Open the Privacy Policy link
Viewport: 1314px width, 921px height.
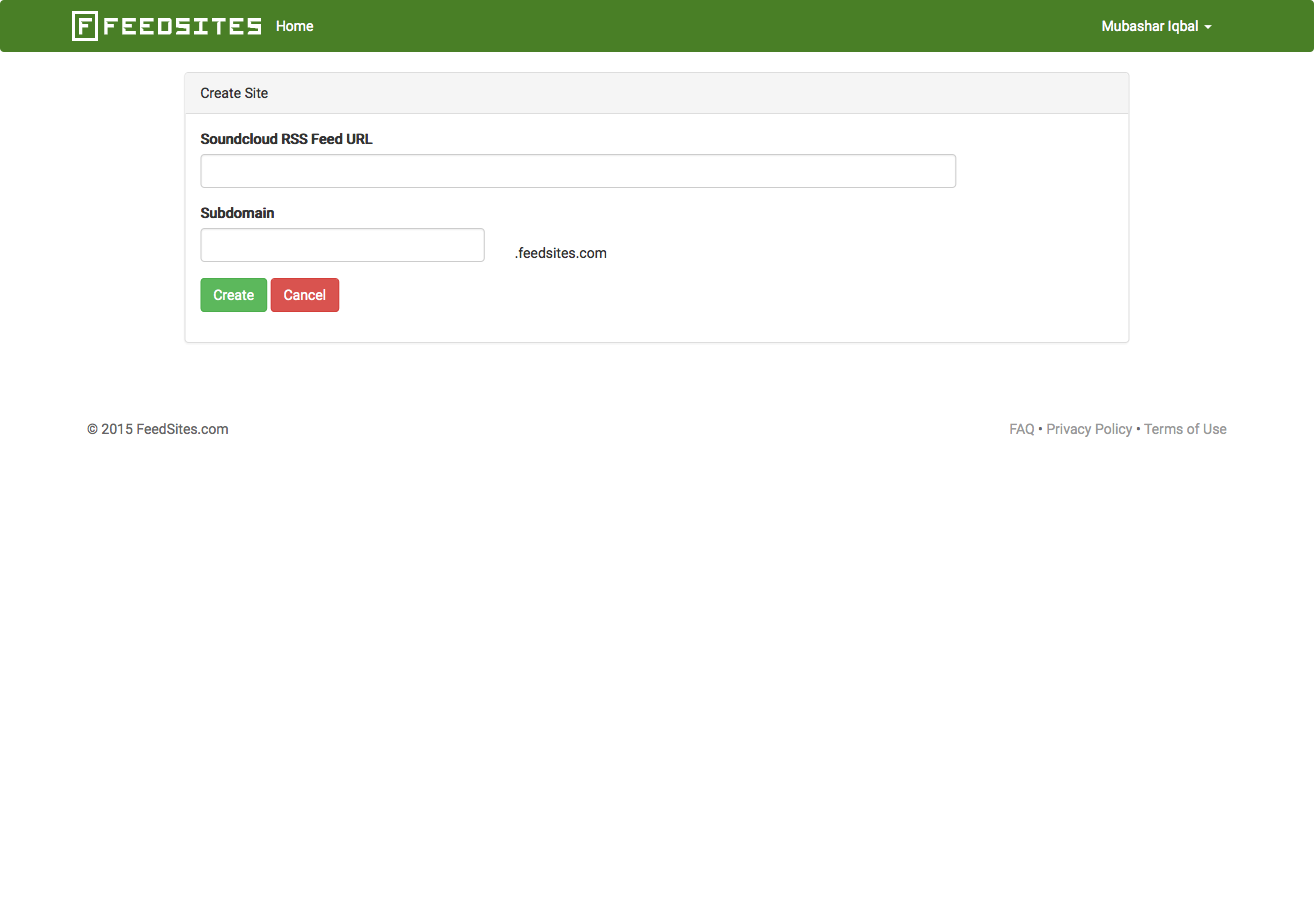click(x=1089, y=428)
